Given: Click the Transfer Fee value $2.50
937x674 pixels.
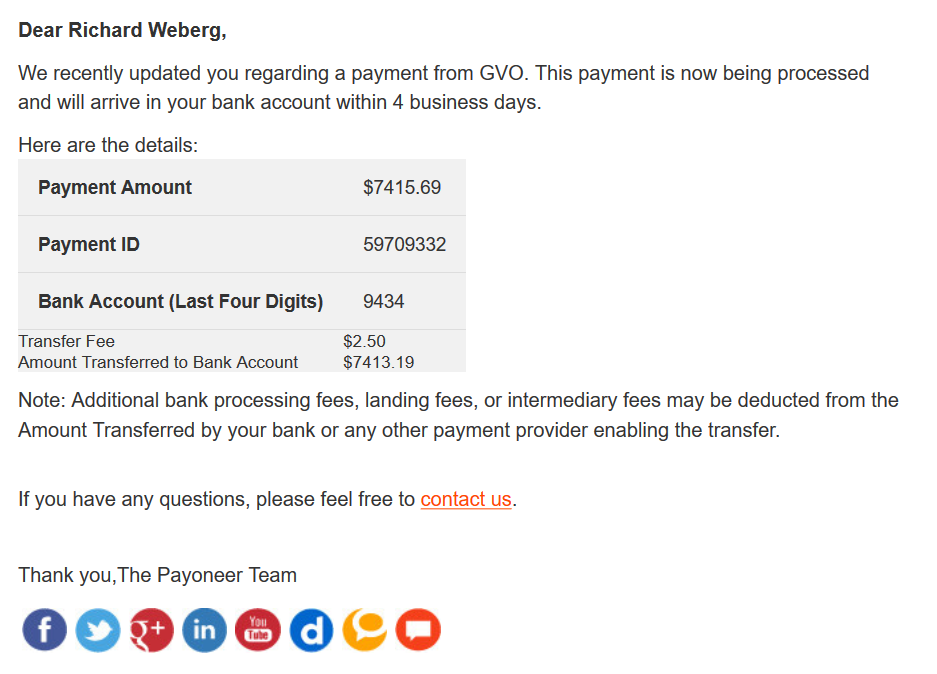Looking at the screenshot, I should click(x=364, y=341).
